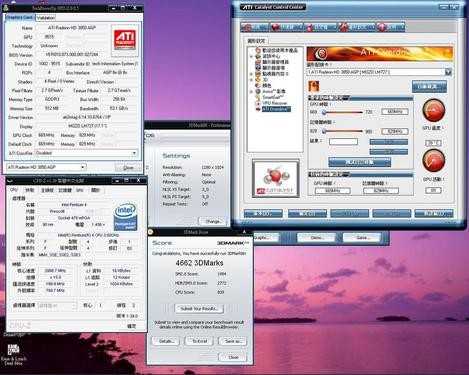This screenshot has width=469, height=375.
Task: Switch to the SPD tab in CPU-Z
Action: pos(80,190)
